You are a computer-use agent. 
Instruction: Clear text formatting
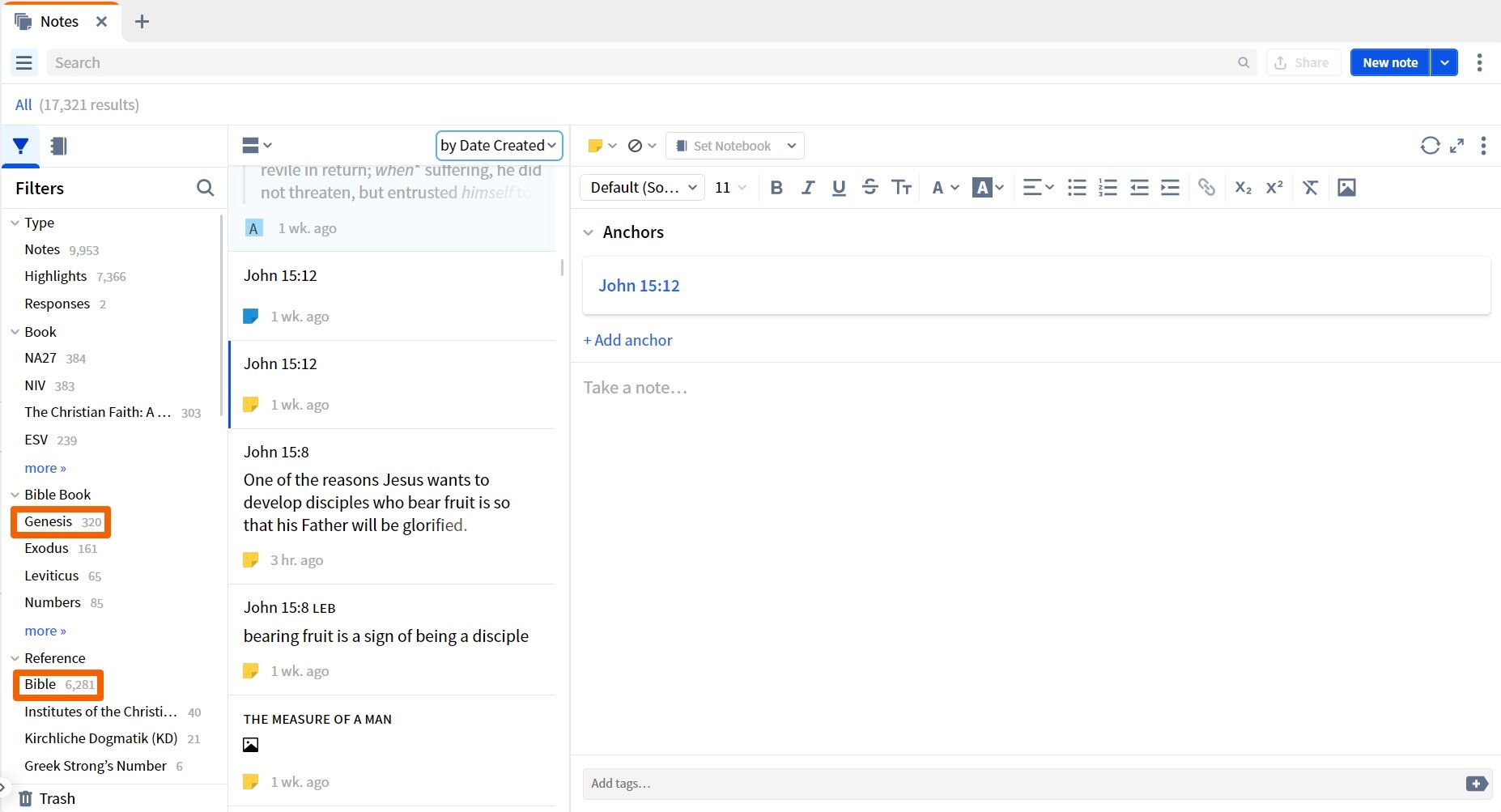[x=1310, y=187]
